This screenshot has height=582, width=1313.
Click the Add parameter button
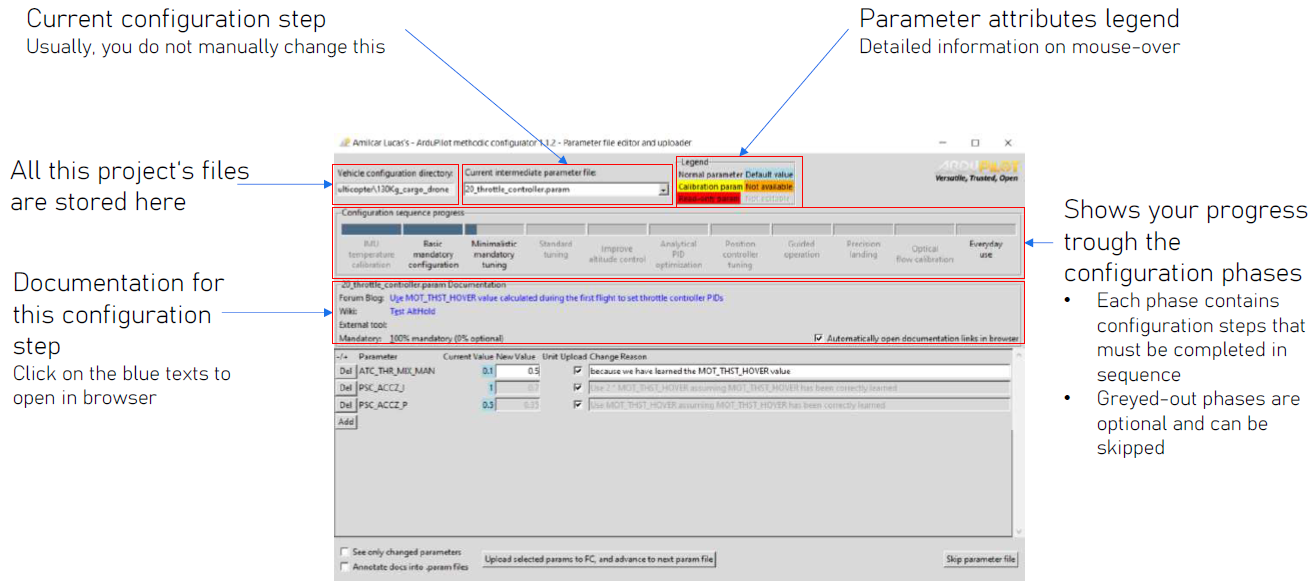(x=345, y=422)
